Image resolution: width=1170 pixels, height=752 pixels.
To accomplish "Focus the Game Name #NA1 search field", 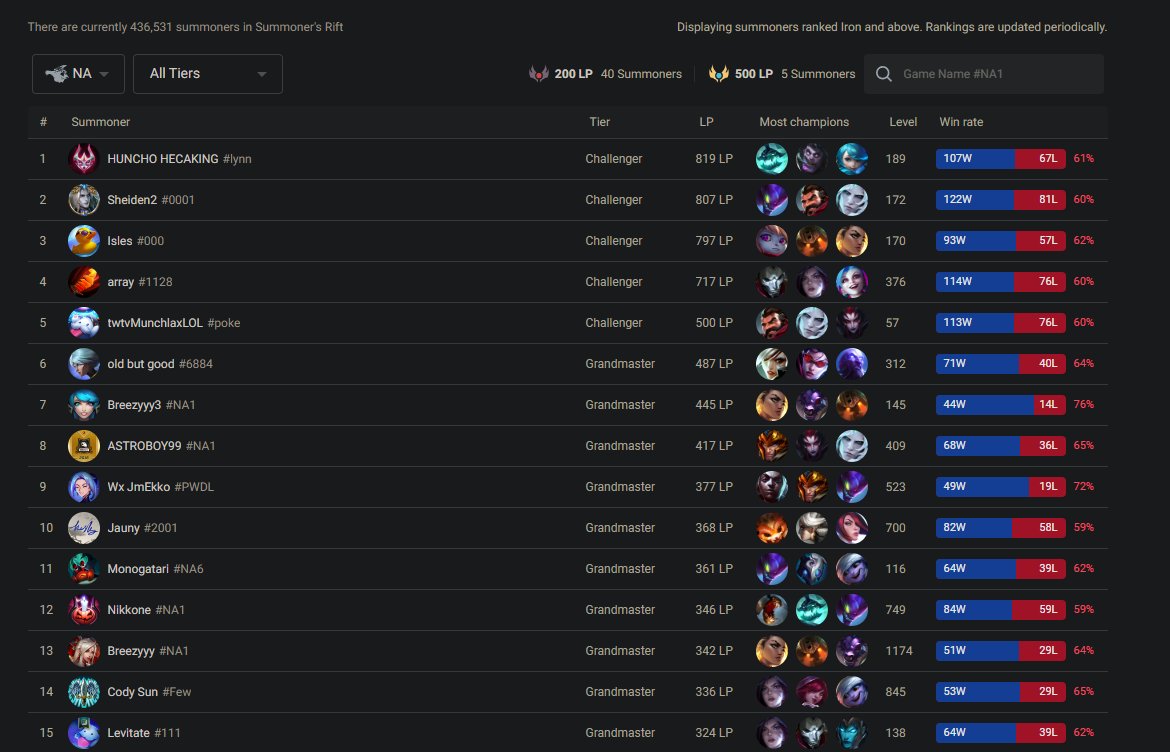I will point(995,74).
